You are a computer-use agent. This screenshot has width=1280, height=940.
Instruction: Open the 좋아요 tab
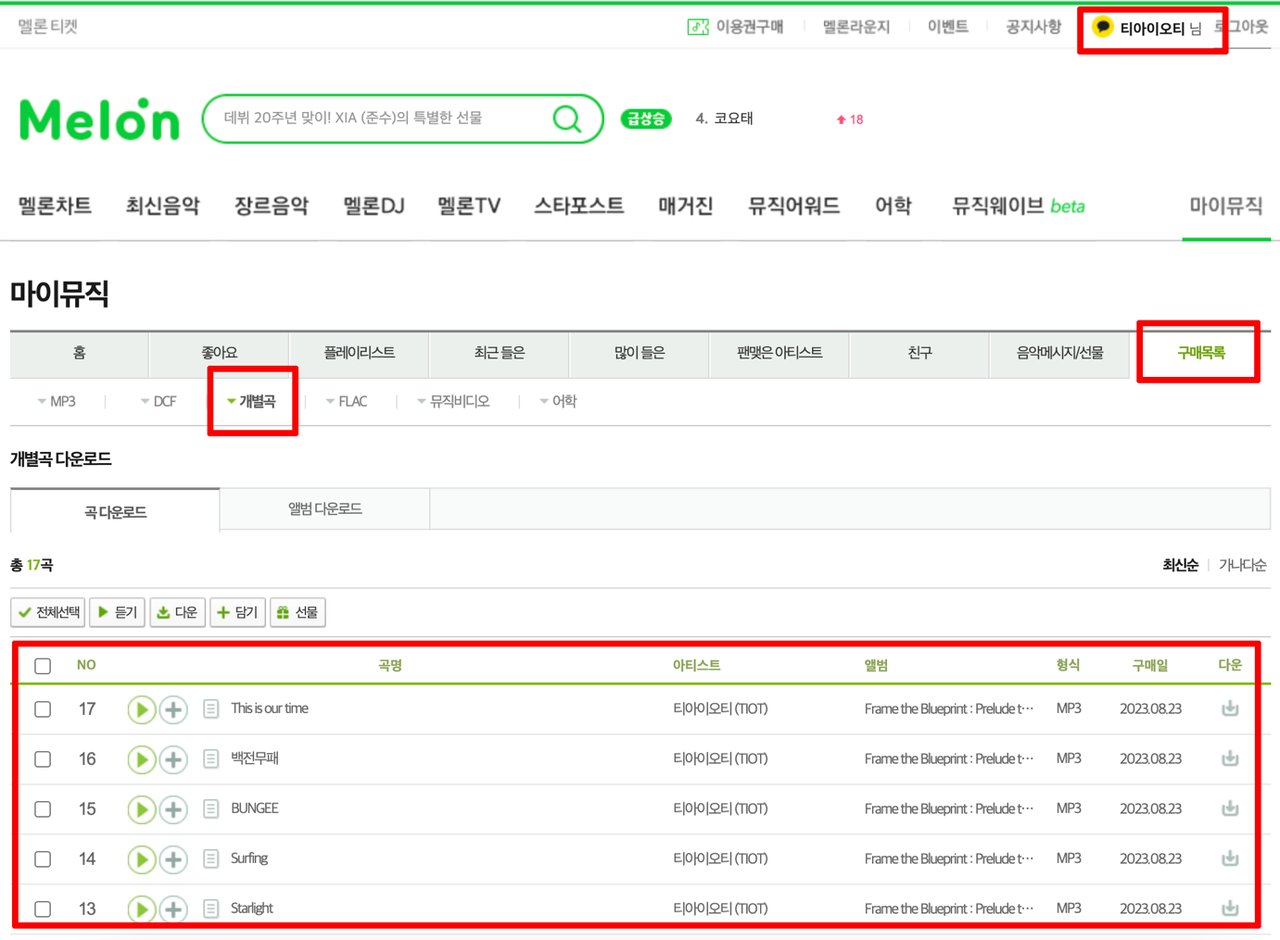pos(219,353)
